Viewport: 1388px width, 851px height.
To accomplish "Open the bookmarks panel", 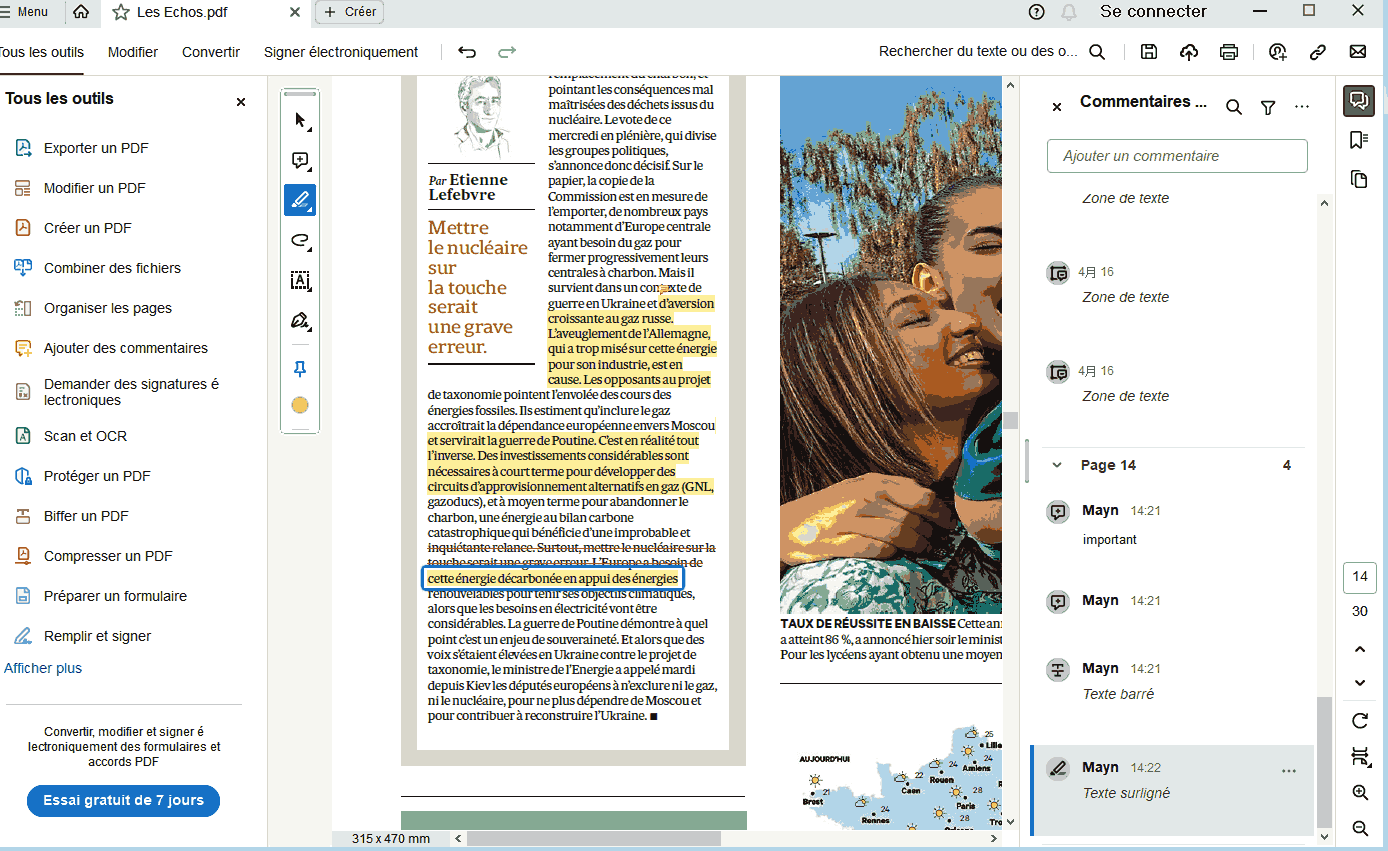I will 1359,140.
